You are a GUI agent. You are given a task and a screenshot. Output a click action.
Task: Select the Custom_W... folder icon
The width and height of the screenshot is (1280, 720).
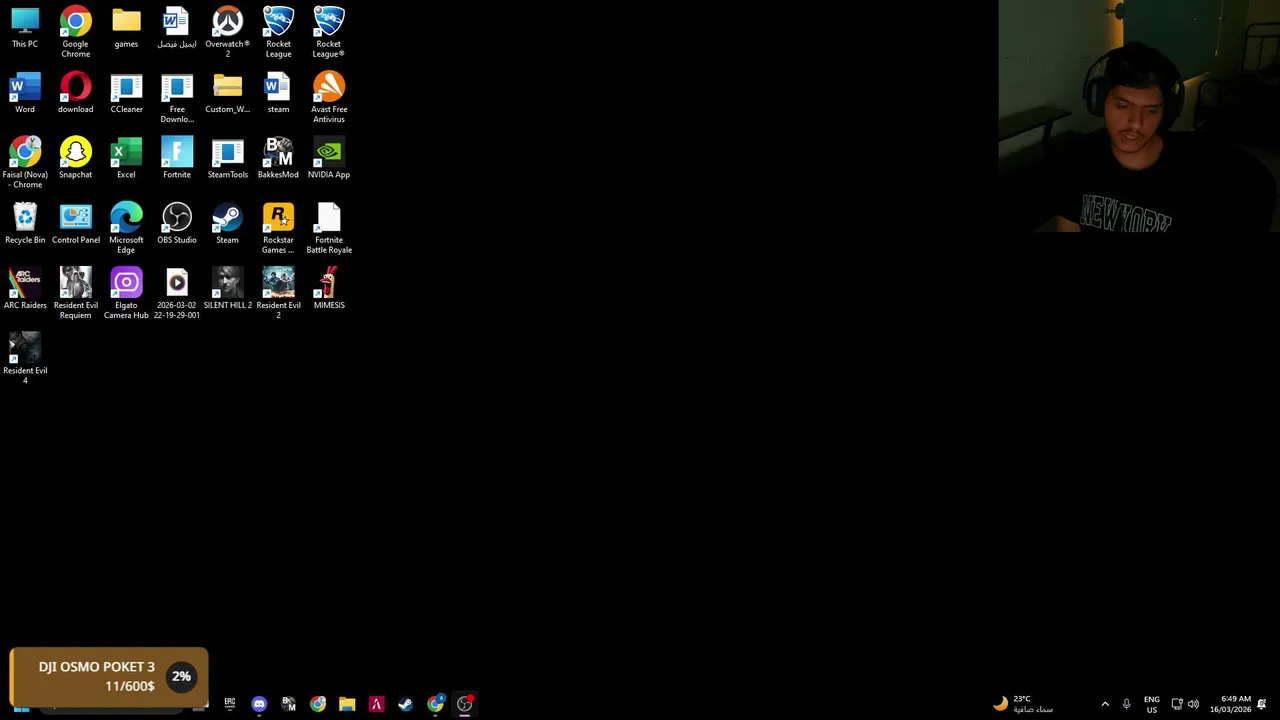pos(227,93)
